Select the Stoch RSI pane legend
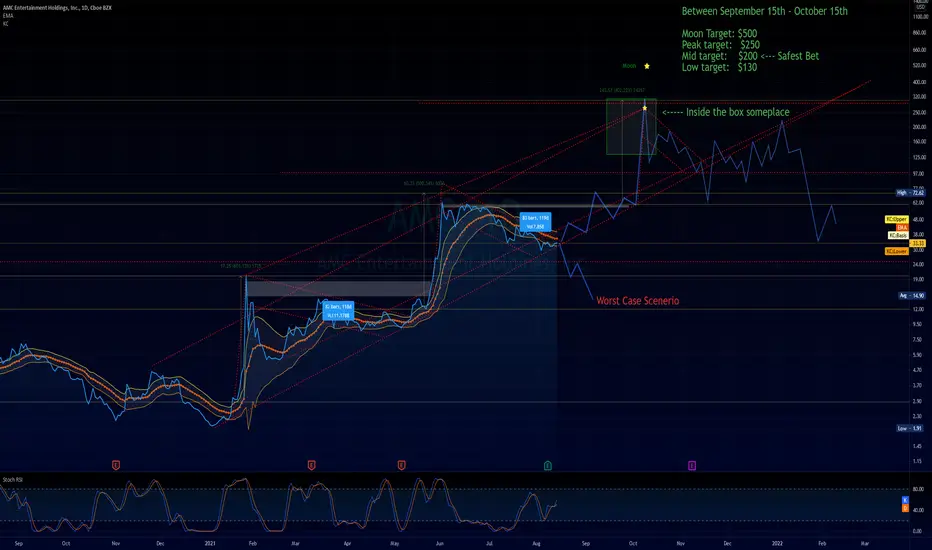The width and height of the screenshot is (932, 550). point(12,479)
